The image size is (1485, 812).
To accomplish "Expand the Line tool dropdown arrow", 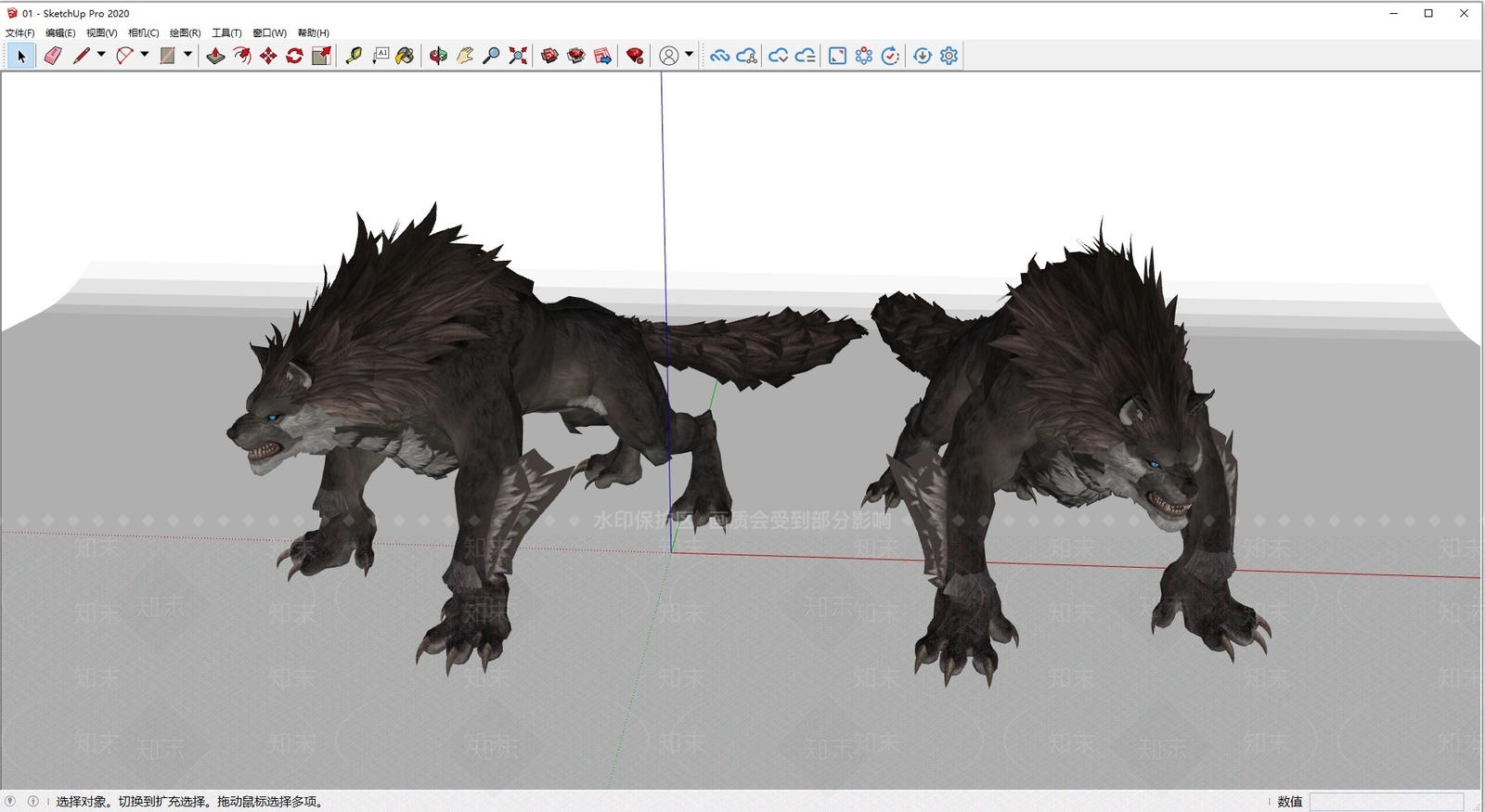I will coord(101,55).
